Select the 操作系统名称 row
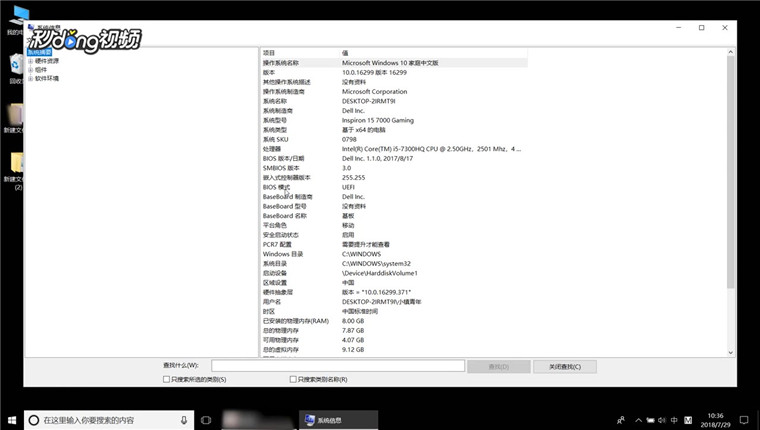 394,63
